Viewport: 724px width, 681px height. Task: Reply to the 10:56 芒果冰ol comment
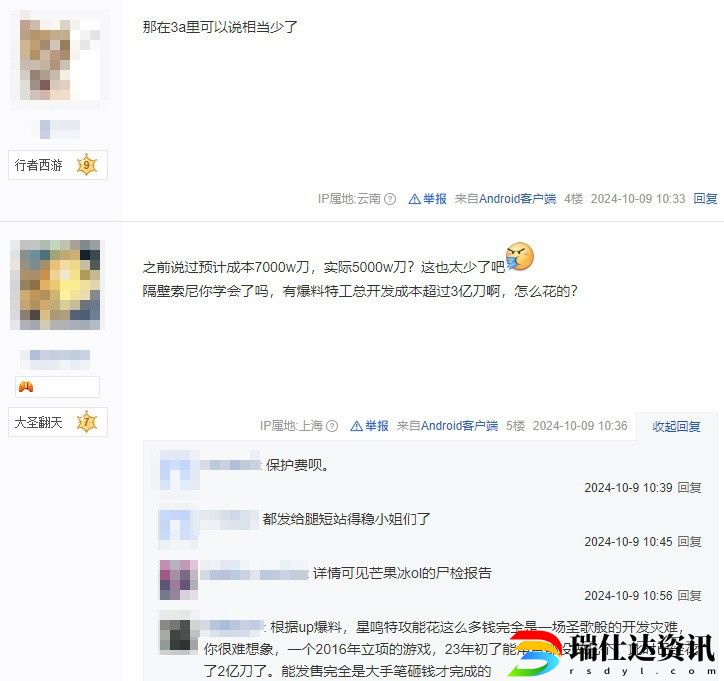[689, 596]
